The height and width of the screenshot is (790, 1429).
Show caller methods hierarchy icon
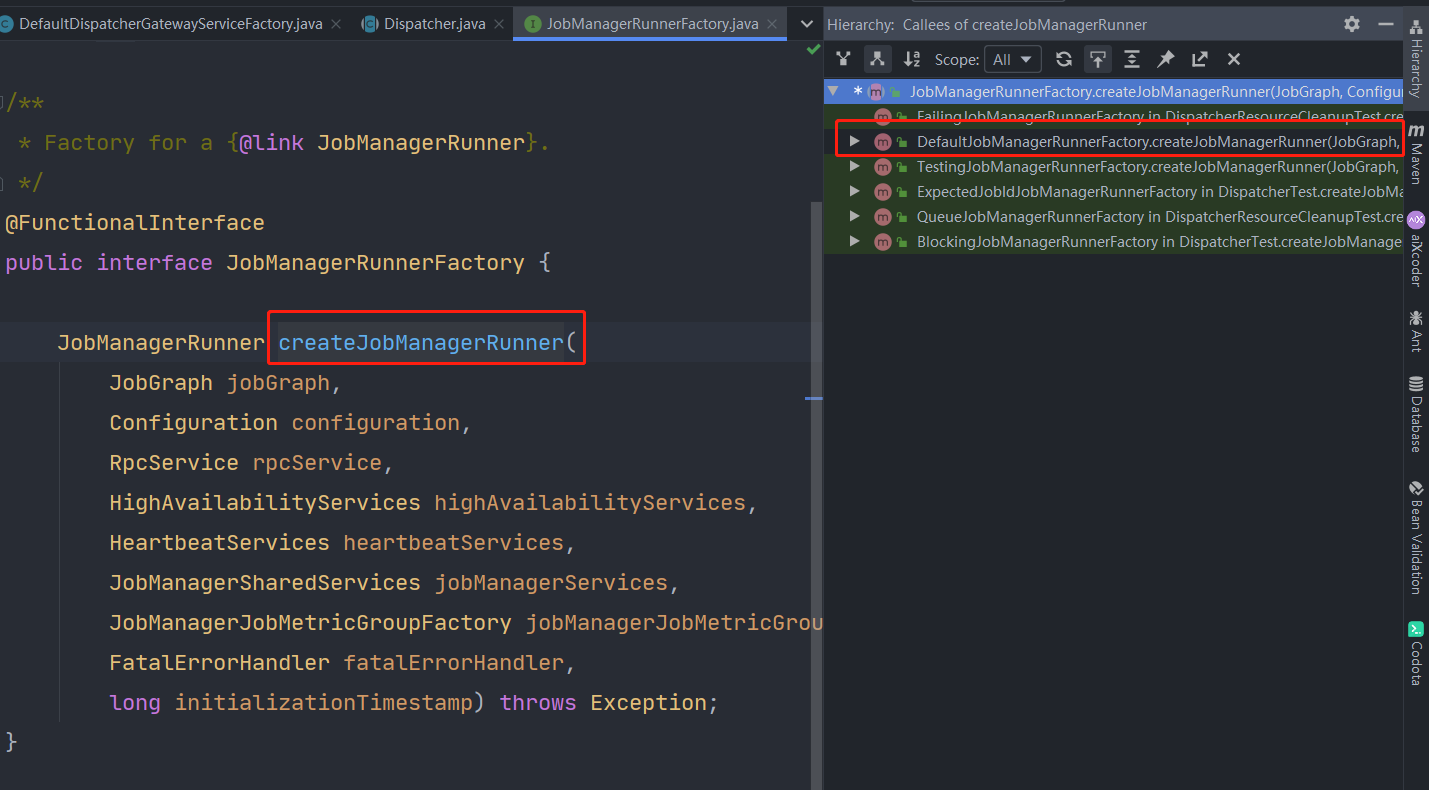(x=843, y=59)
